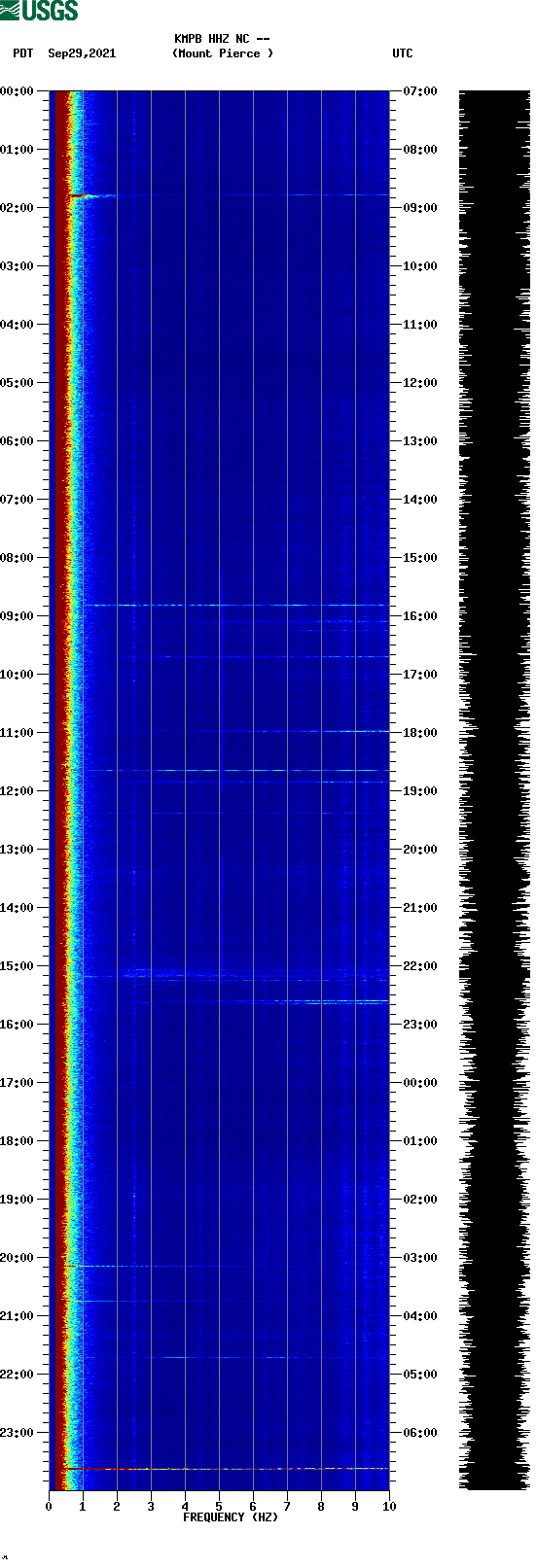Click the 10 Hz frequency tick label

[389, 1507]
